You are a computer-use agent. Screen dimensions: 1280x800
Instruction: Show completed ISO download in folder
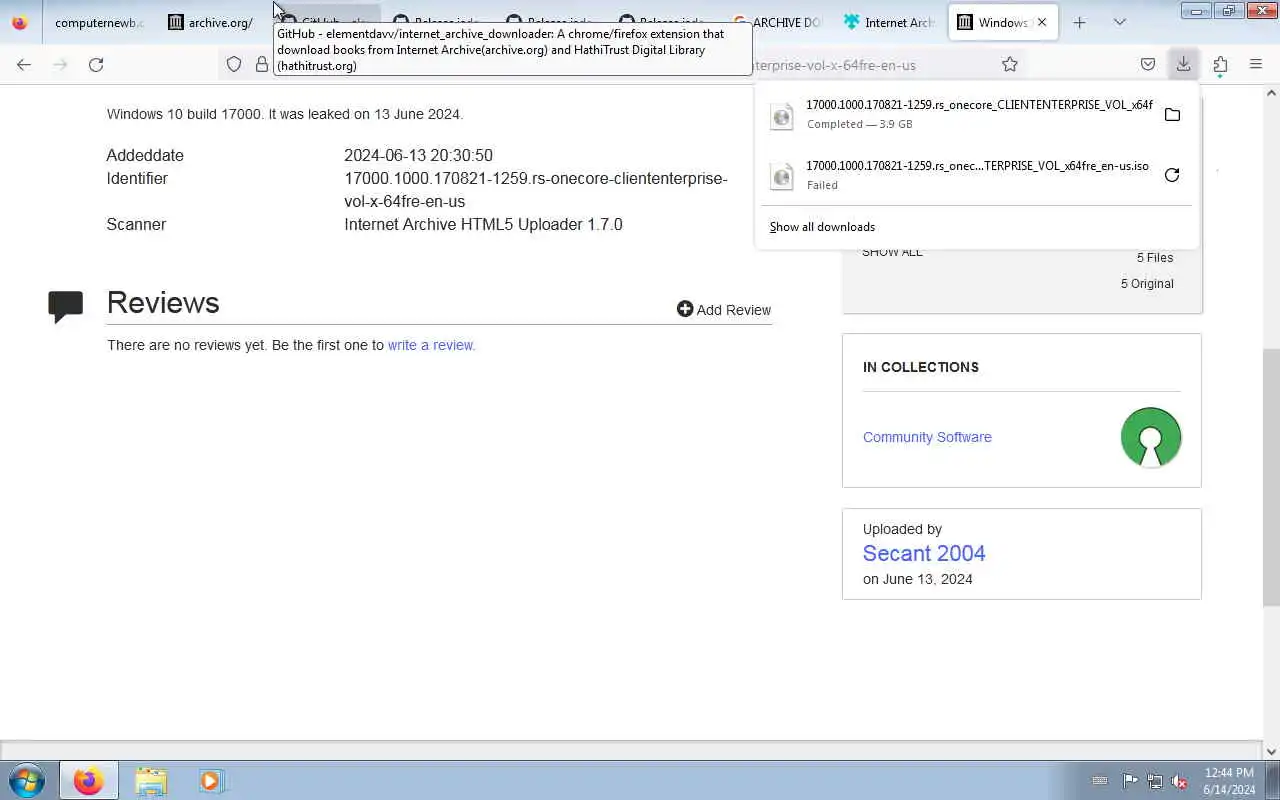pyautogui.click(x=1172, y=114)
